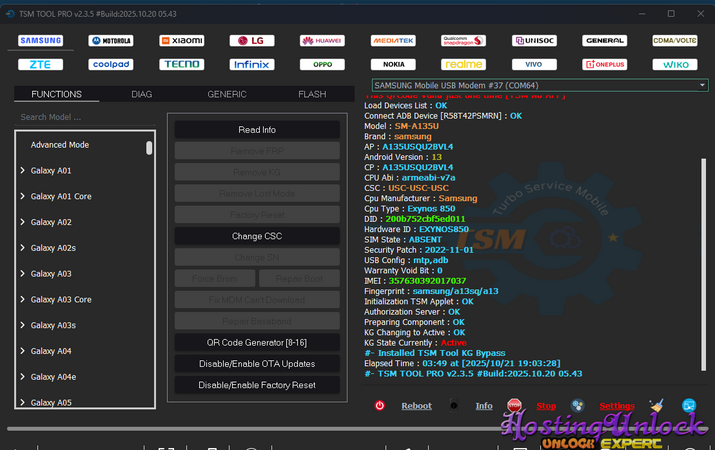Select the Samsung brand logo

40,41
